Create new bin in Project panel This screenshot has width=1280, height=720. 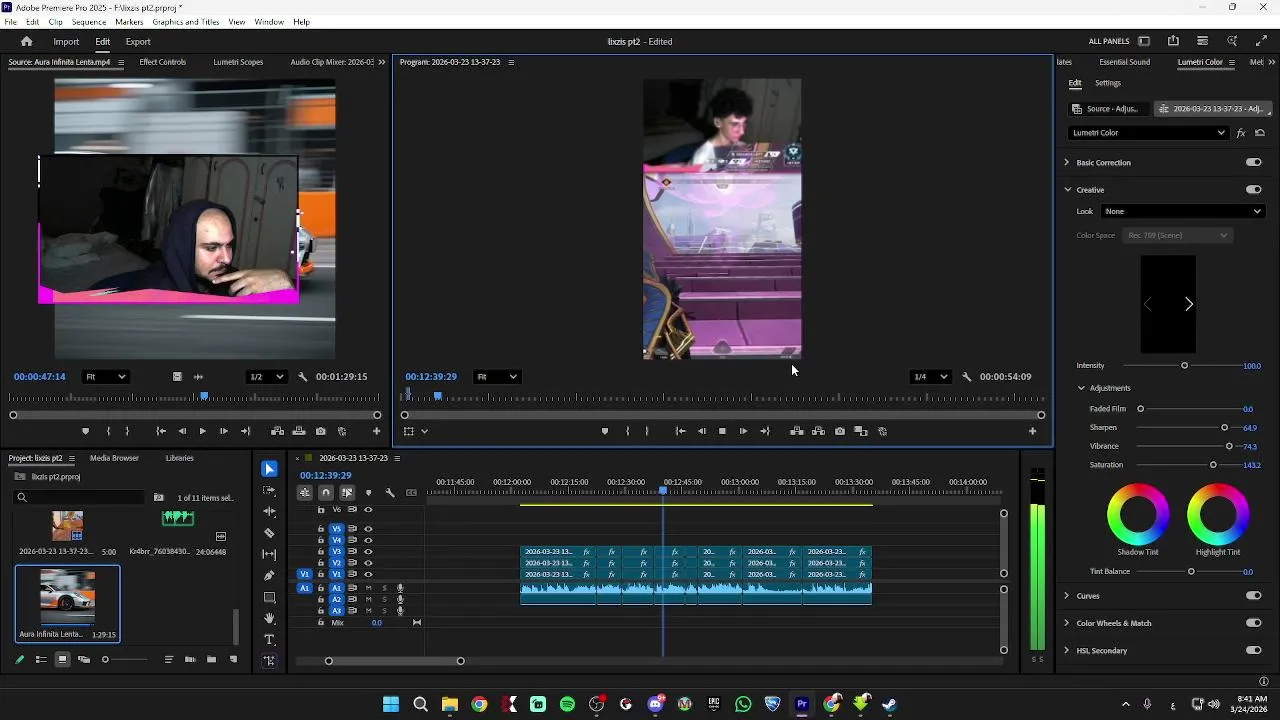coord(211,659)
